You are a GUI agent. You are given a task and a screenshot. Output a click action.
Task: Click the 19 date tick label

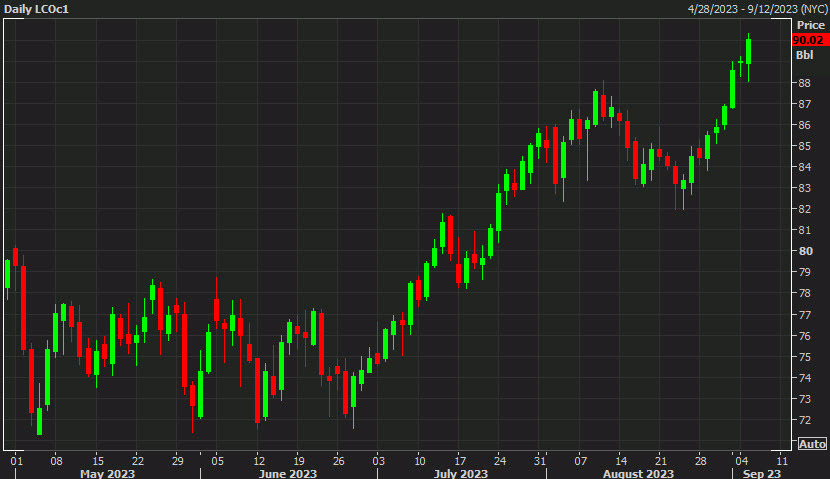[299, 461]
